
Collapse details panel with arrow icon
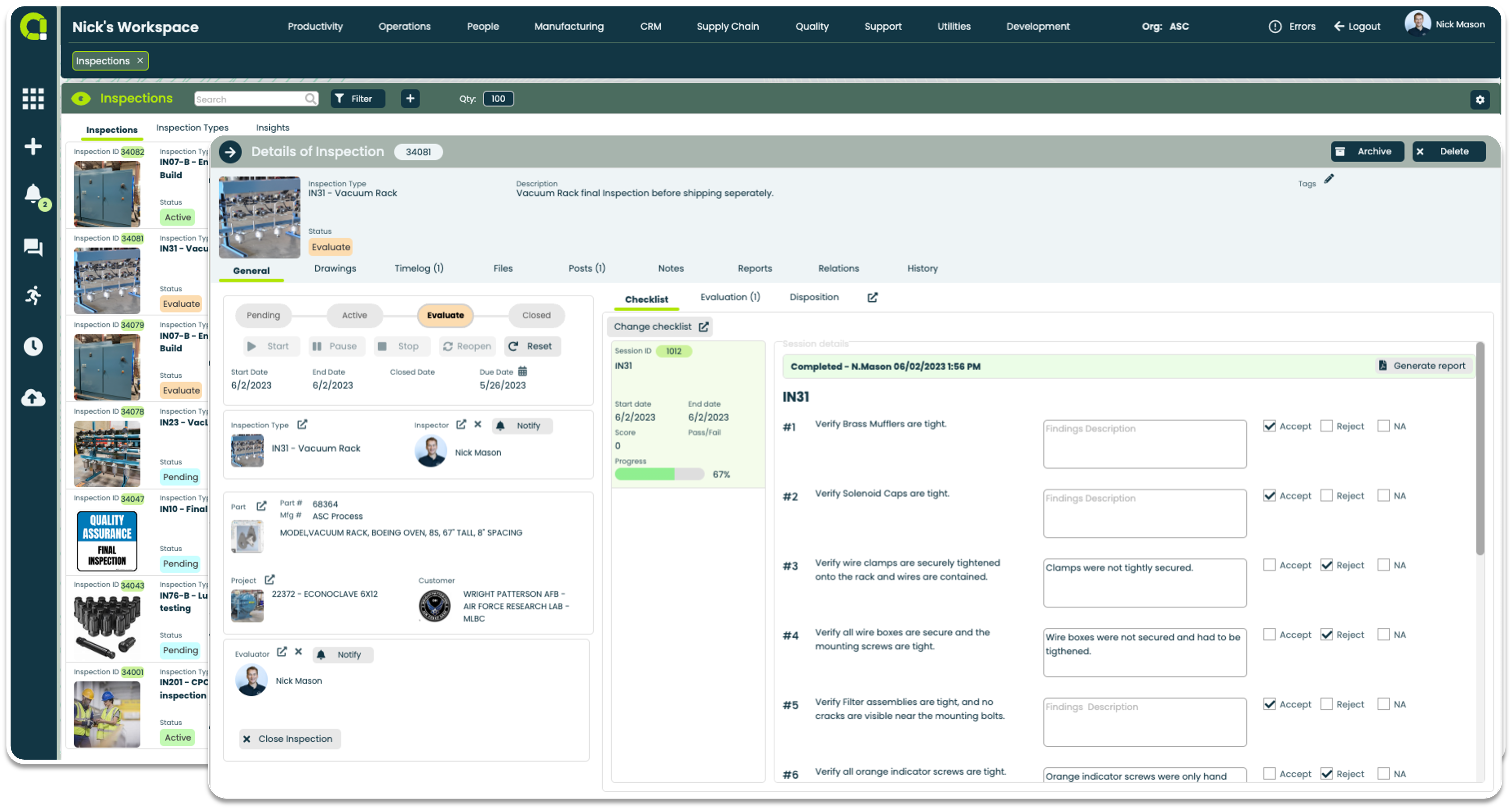pyautogui.click(x=230, y=152)
